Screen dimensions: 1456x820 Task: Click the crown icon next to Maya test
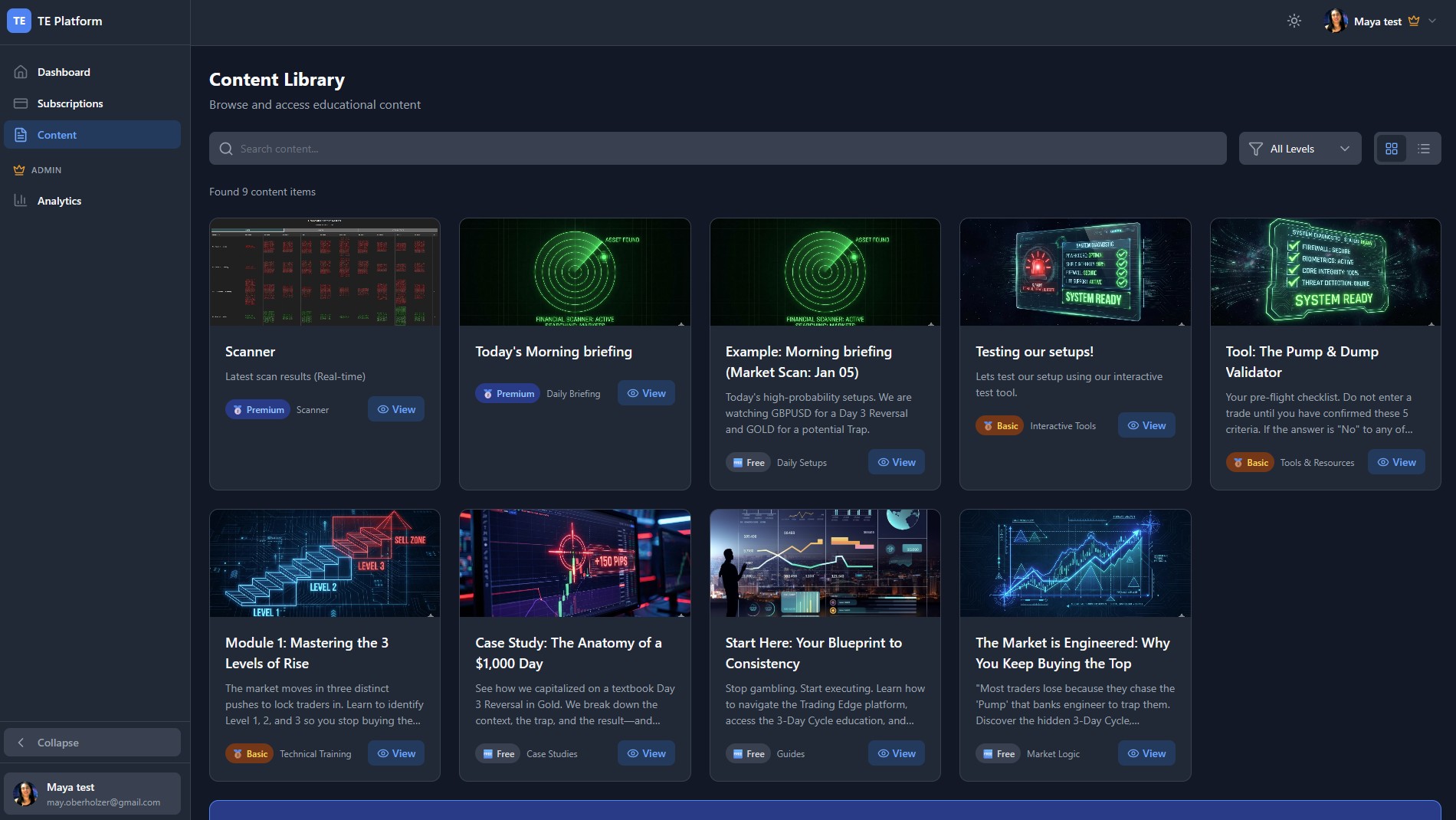point(1412,21)
